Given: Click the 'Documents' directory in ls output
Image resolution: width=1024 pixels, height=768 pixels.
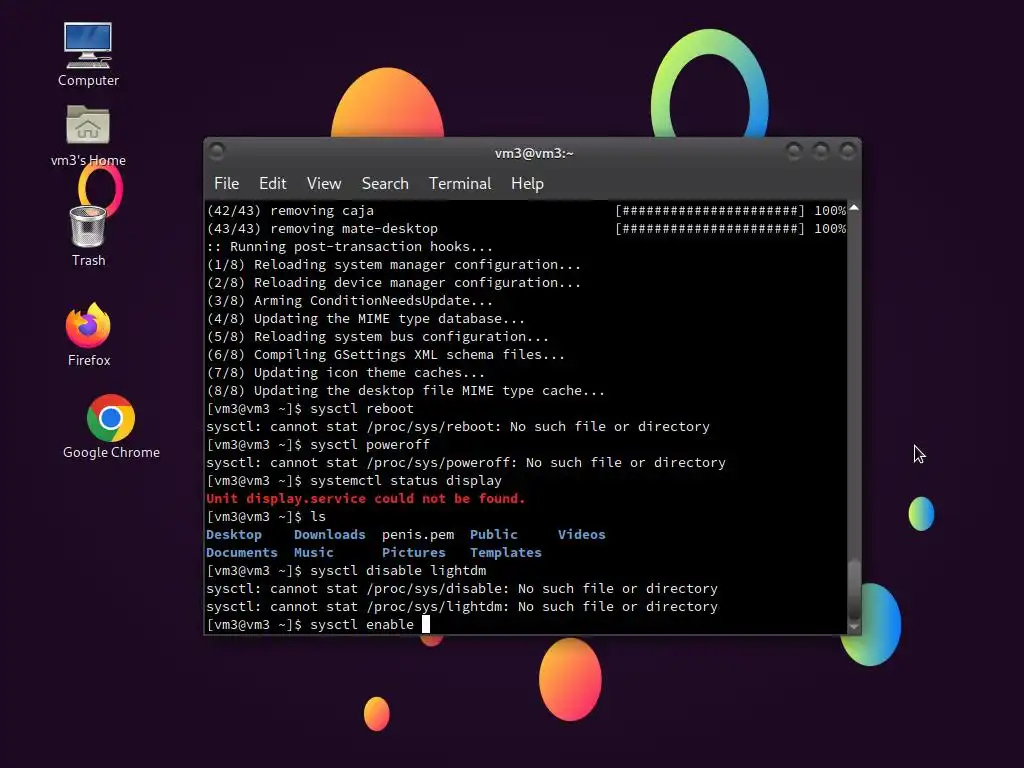Looking at the screenshot, I should click(x=242, y=552).
